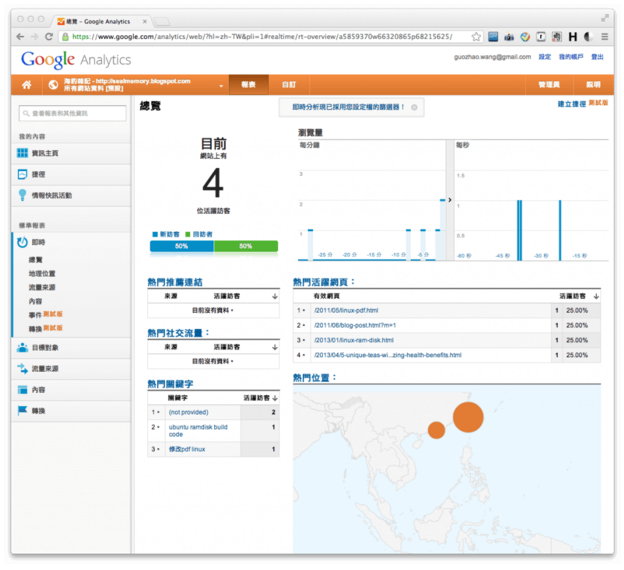Click the 登出 sign out link
The image size is (624, 570).
coord(597,57)
